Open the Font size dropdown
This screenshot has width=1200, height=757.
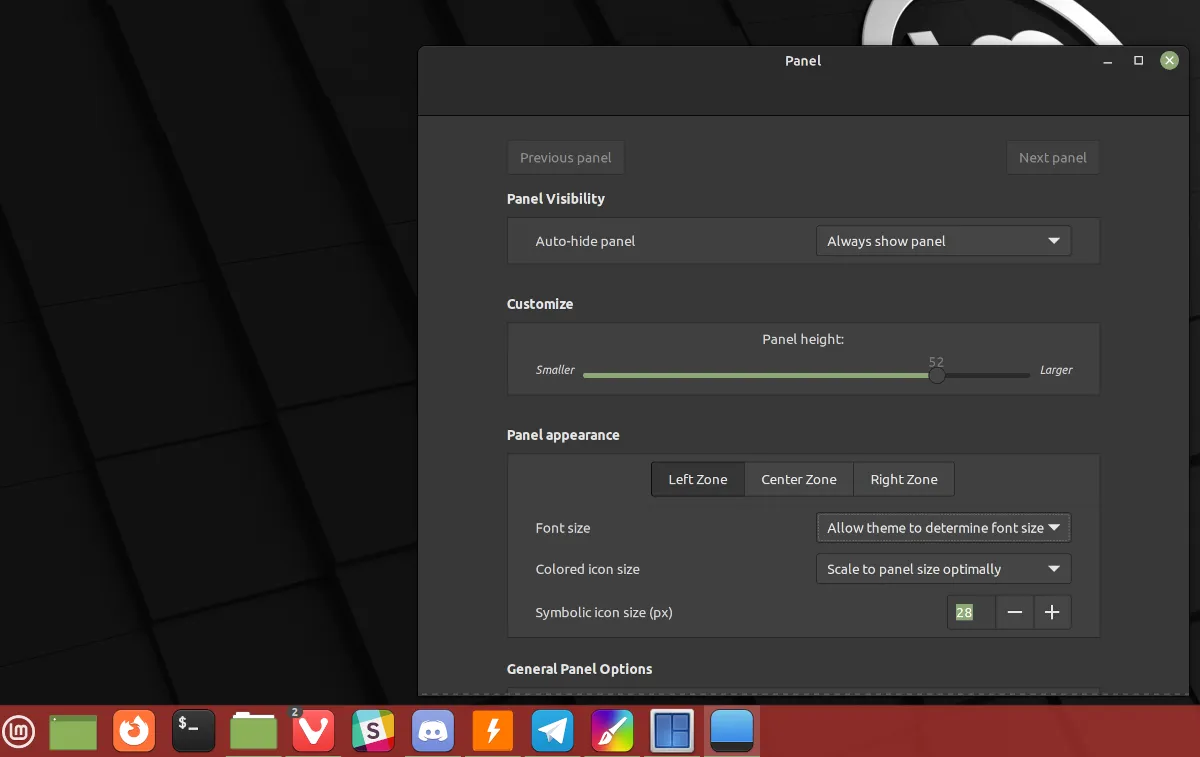point(943,527)
